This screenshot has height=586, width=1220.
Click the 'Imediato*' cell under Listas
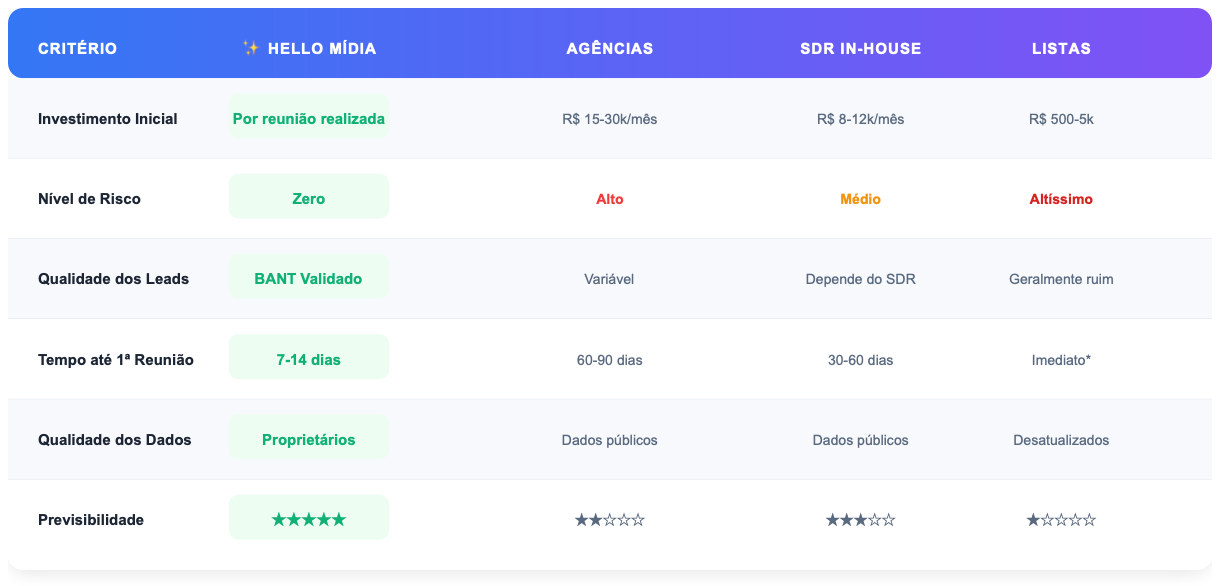click(x=1061, y=359)
